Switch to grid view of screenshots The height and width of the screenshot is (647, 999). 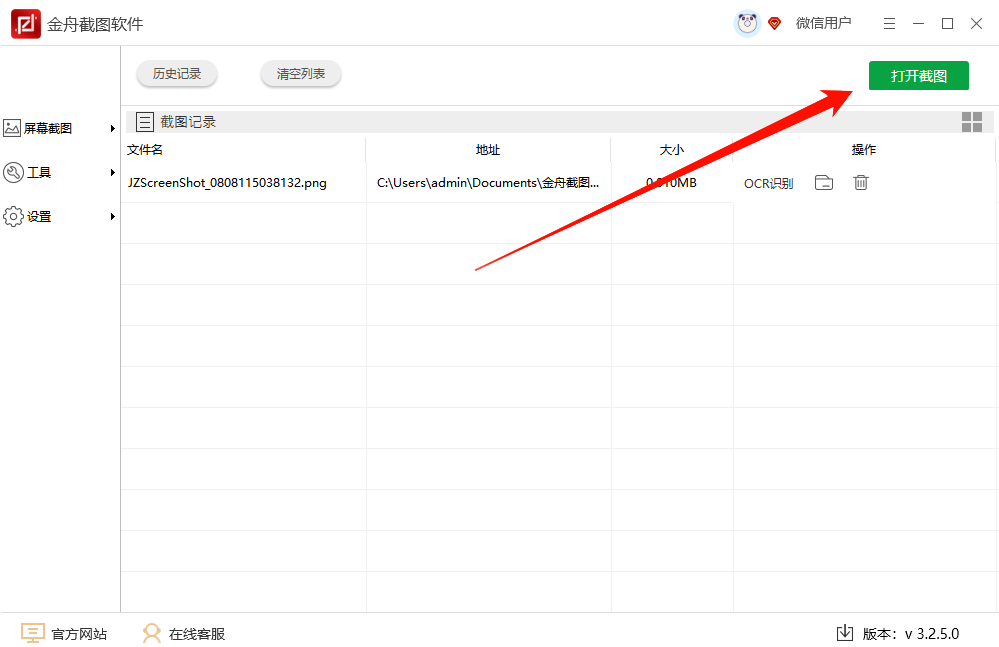coord(971,121)
